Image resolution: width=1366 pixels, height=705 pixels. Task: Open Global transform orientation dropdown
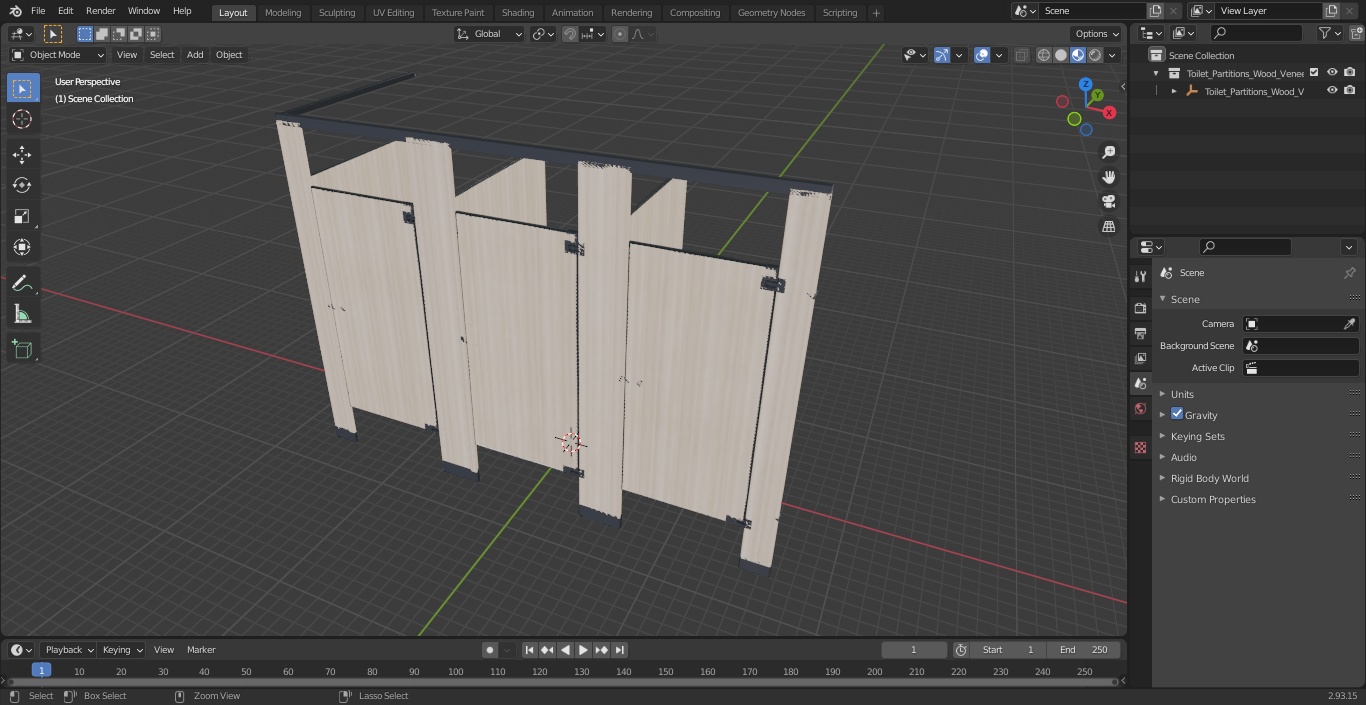click(x=490, y=34)
